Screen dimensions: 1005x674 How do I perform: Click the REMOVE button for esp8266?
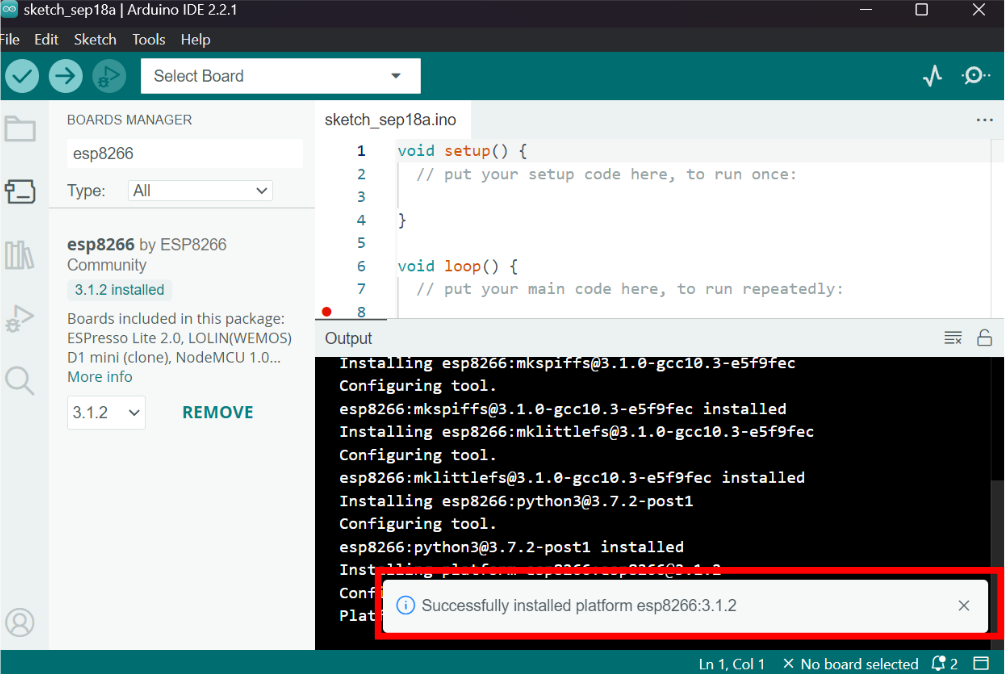tap(217, 412)
